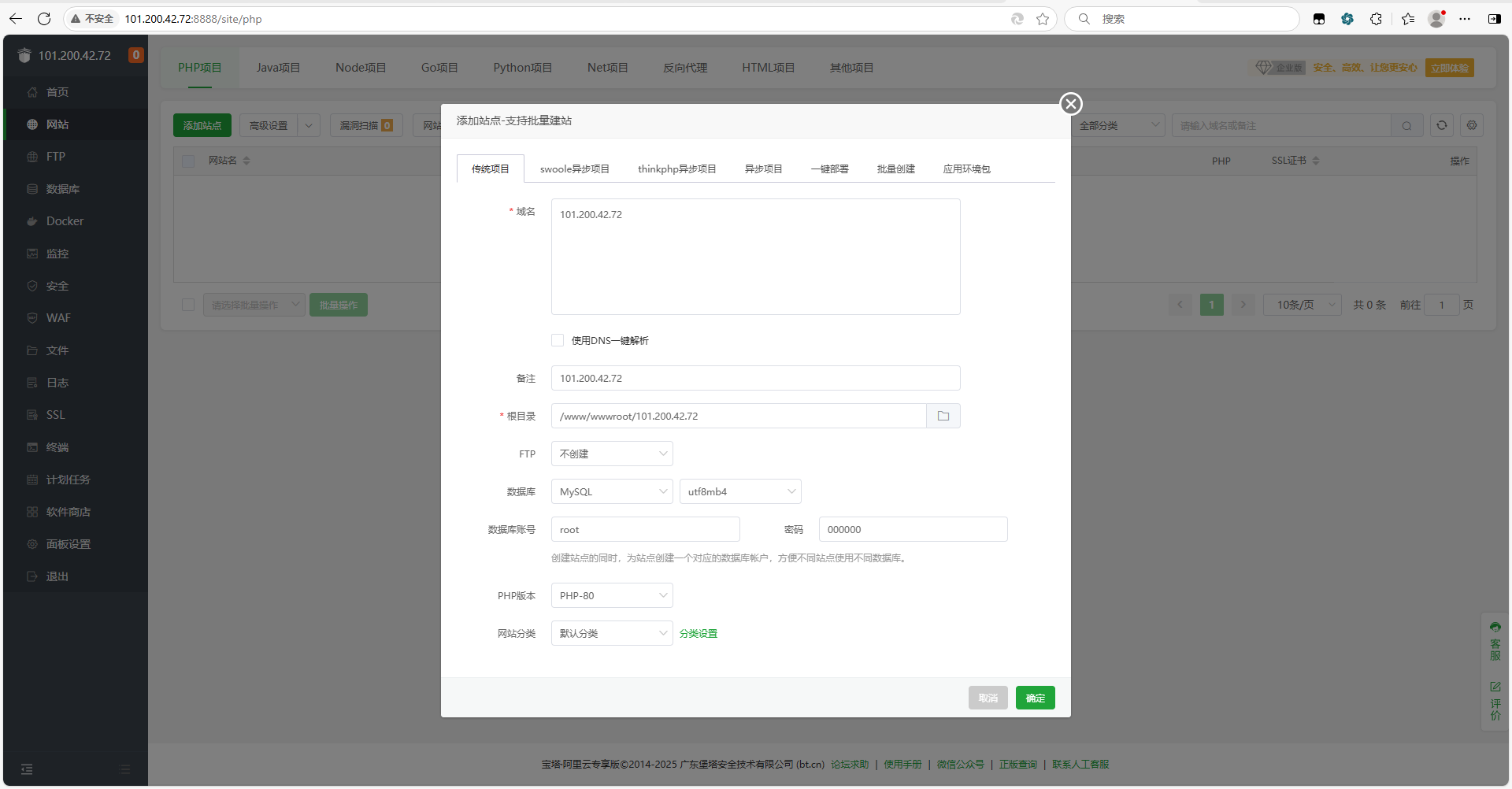
Task: Bookmark page with the star icon
Action: point(1043,19)
